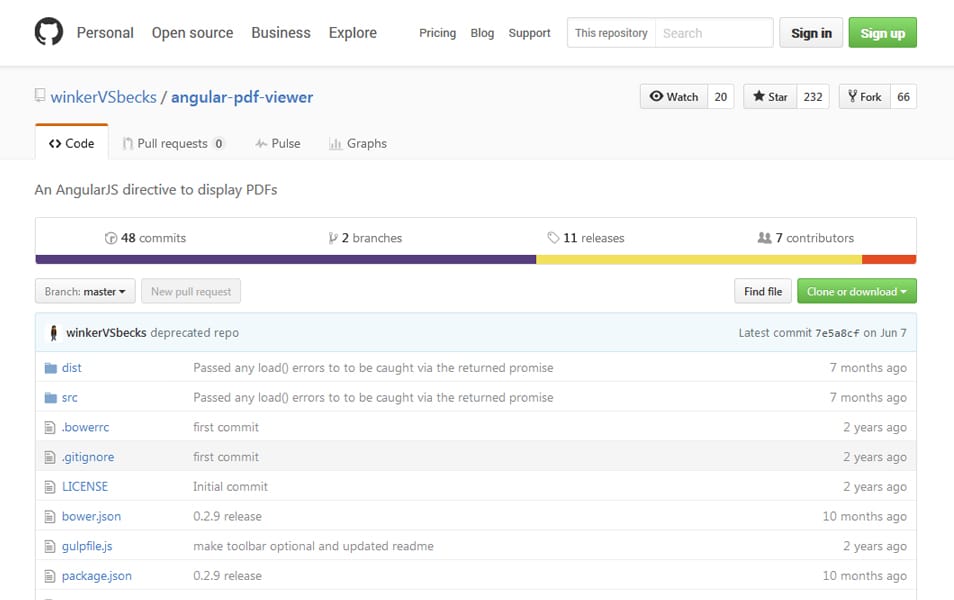Viewport: 954px width, 600px height.
Task: Open latest commit 7e5a8cf
Action: [x=837, y=333]
